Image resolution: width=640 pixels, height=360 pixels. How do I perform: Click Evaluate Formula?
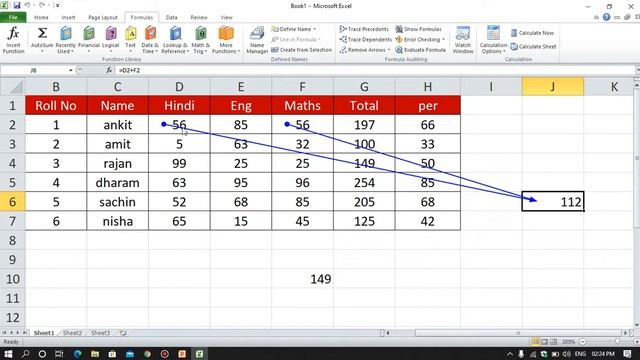pos(420,50)
